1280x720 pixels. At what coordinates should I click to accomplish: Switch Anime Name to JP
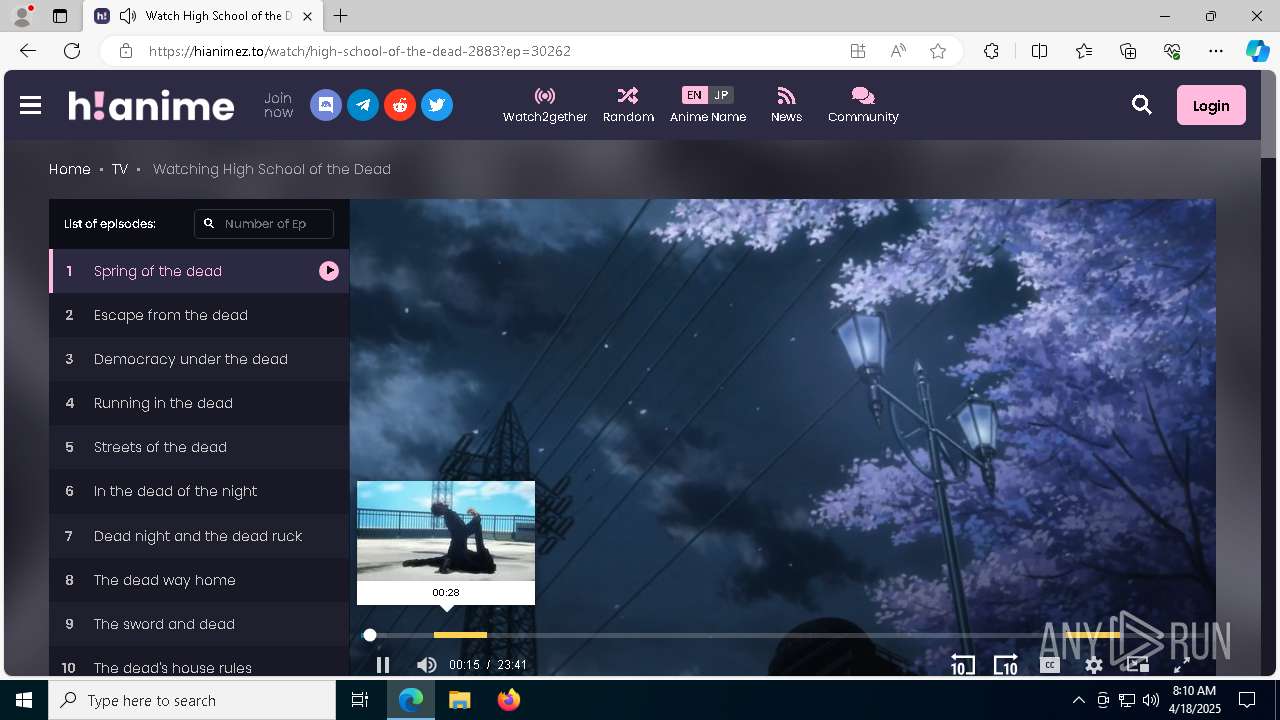[x=721, y=95]
